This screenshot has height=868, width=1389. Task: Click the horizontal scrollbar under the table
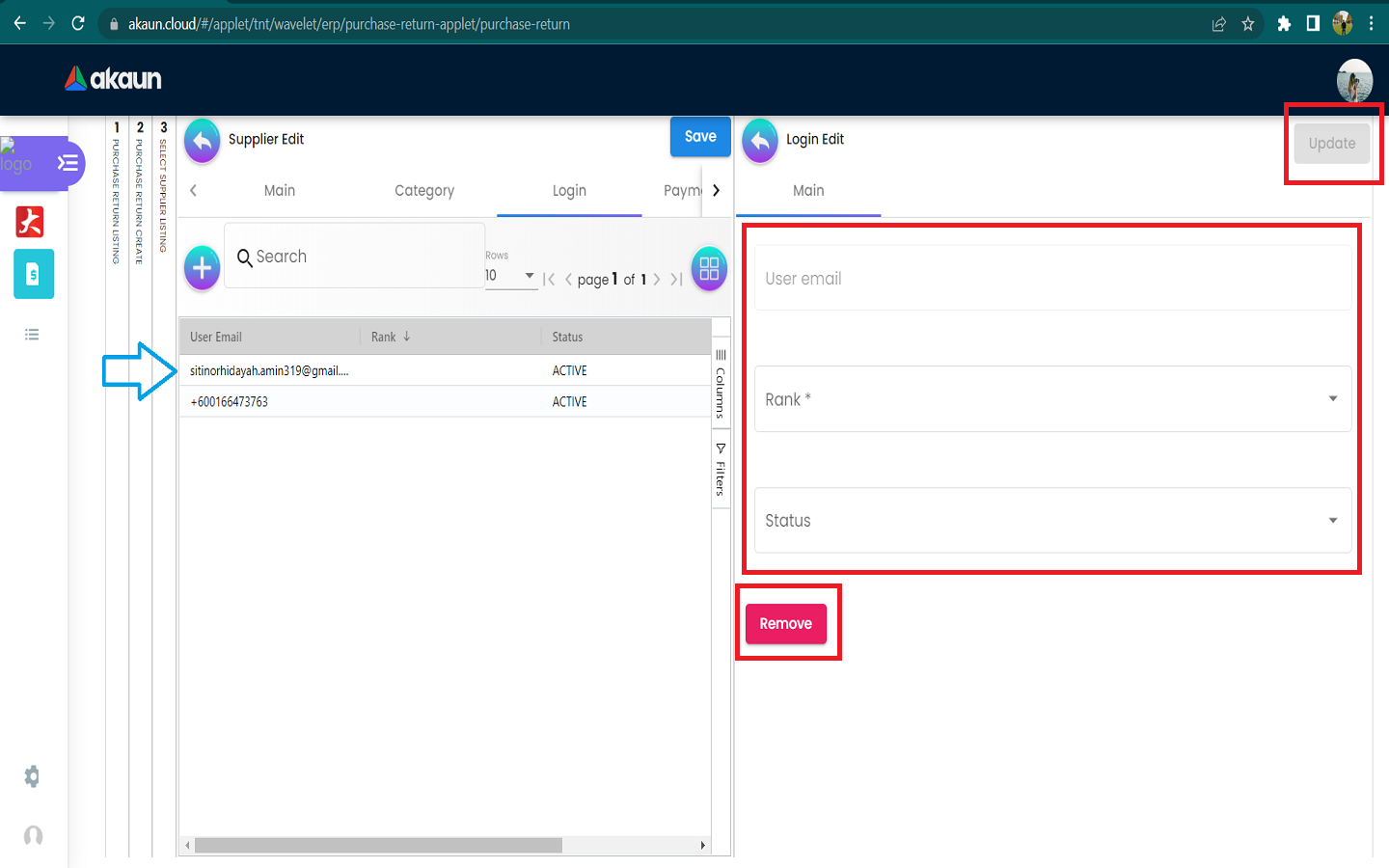[378, 846]
